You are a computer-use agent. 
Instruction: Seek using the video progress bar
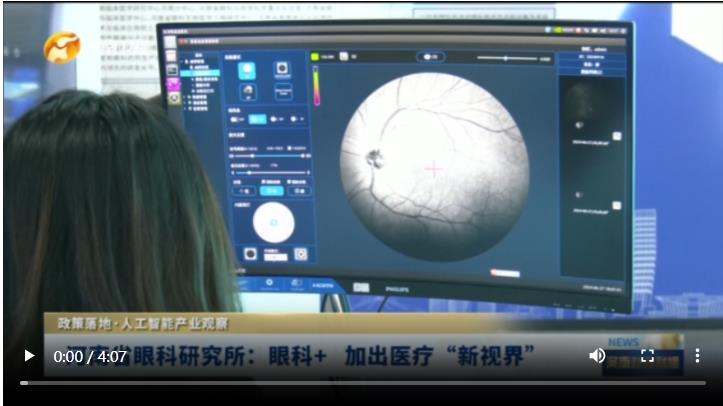[362, 382]
